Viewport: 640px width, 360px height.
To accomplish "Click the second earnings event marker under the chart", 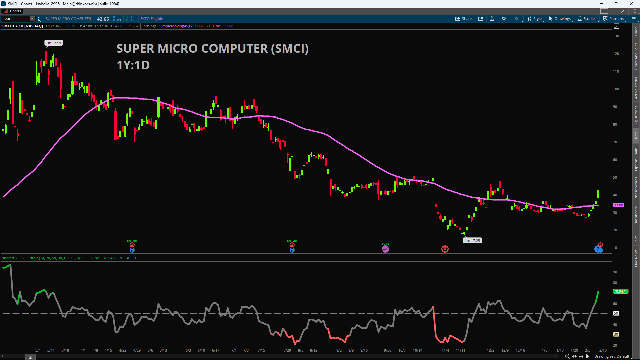I will [x=292, y=248].
